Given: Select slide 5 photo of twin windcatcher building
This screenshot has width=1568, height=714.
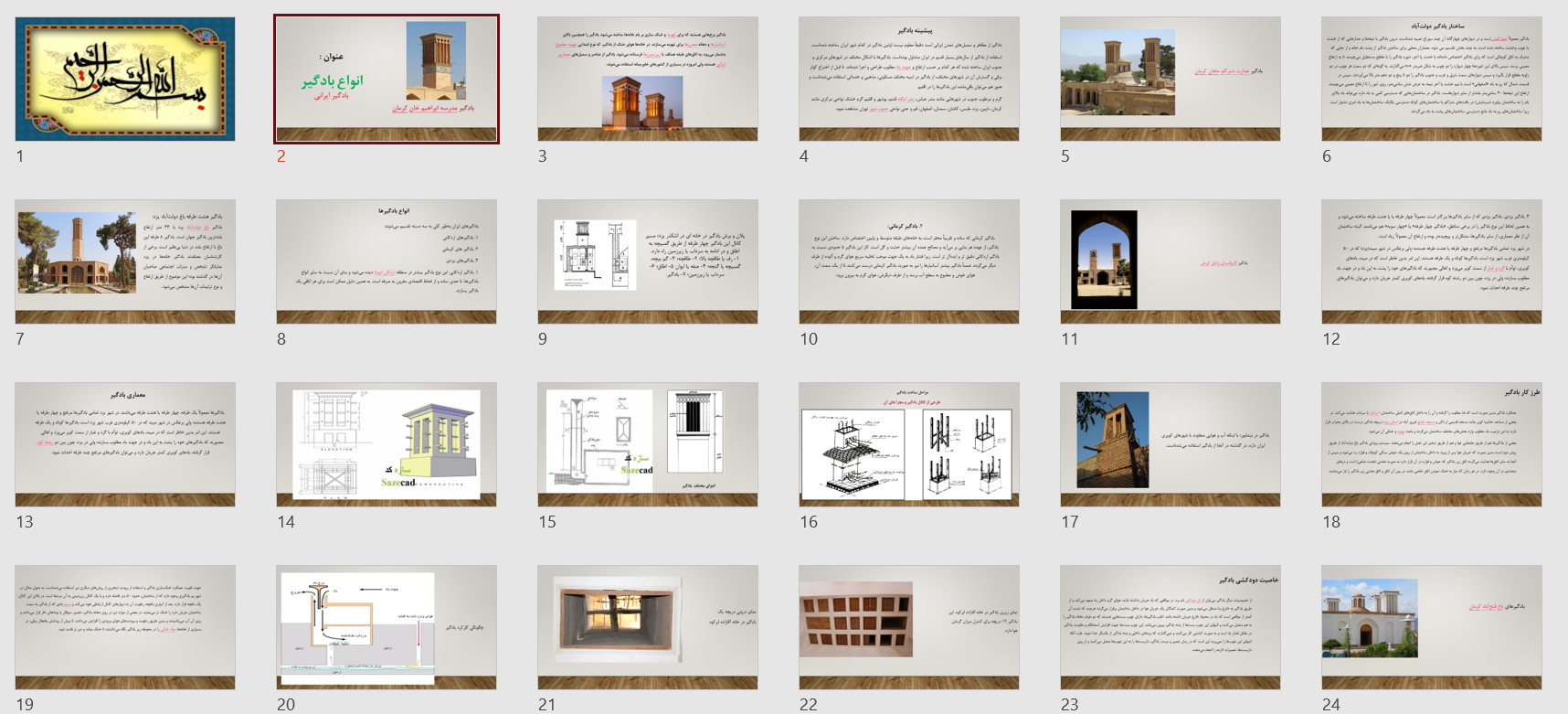Looking at the screenshot, I should pos(1171,79).
